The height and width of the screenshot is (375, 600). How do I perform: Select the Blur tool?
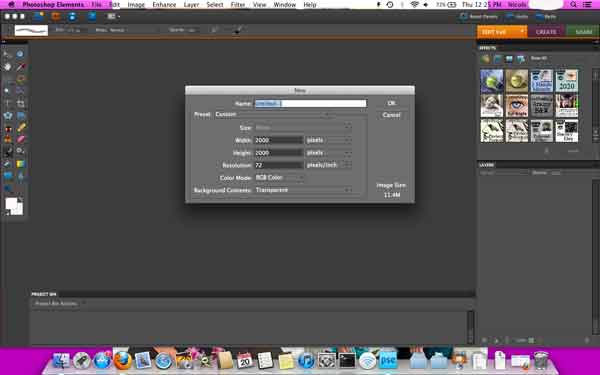pos(20,176)
